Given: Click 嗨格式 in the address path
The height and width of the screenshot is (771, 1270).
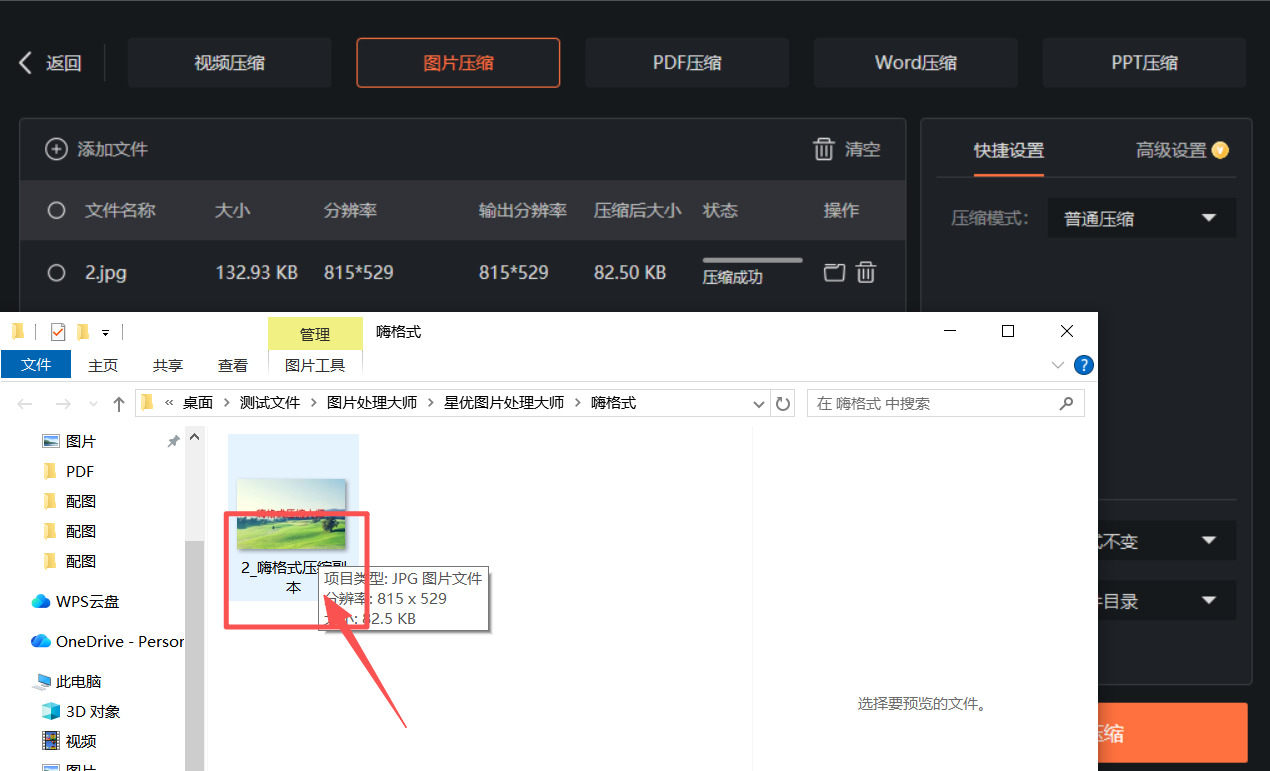Looking at the screenshot, I should 614,403.
